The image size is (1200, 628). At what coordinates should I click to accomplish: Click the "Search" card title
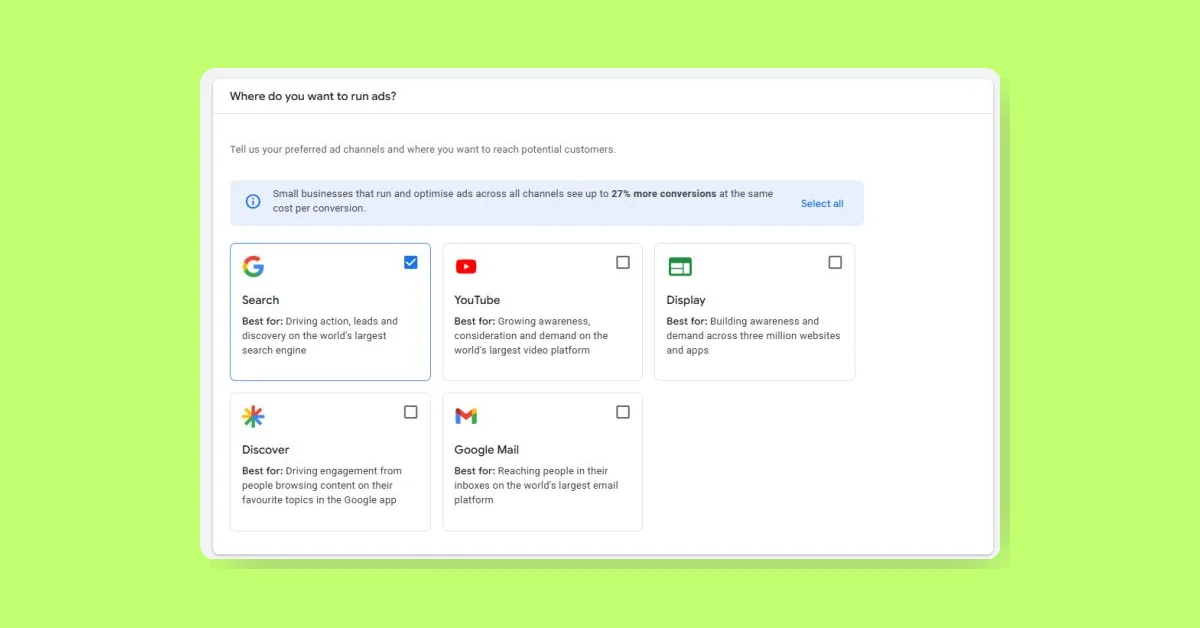point(260,300)
